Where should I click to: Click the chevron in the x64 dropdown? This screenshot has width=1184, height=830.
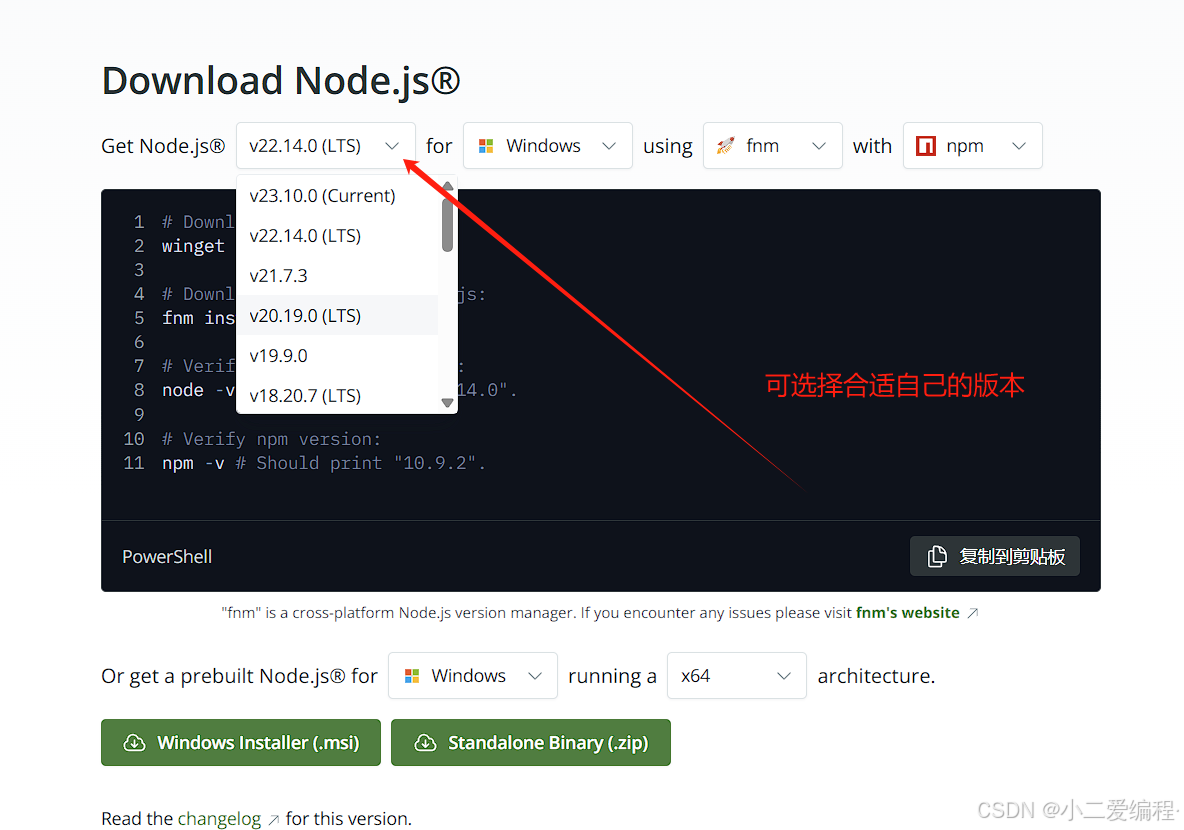pyautogui.click(x=784, y=675)
